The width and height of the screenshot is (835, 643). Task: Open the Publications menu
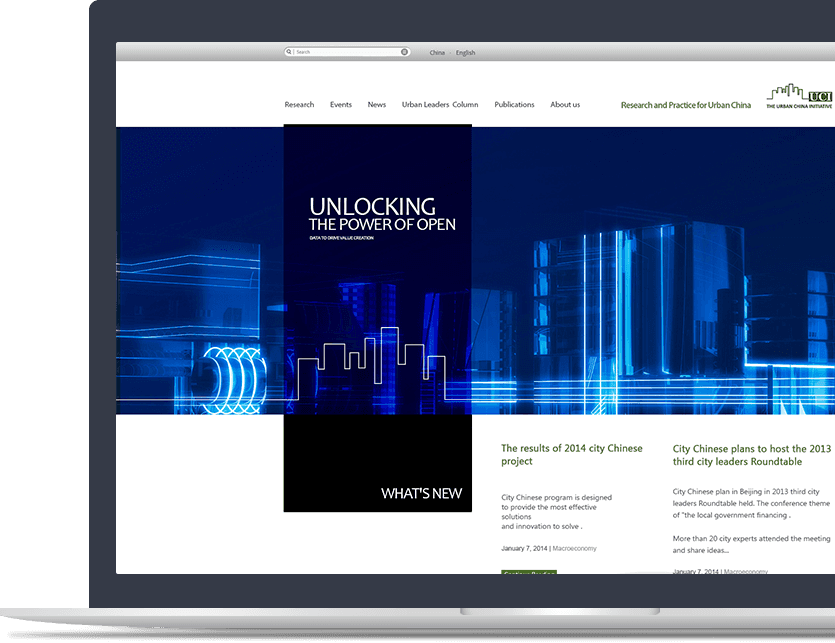(514, 105)
